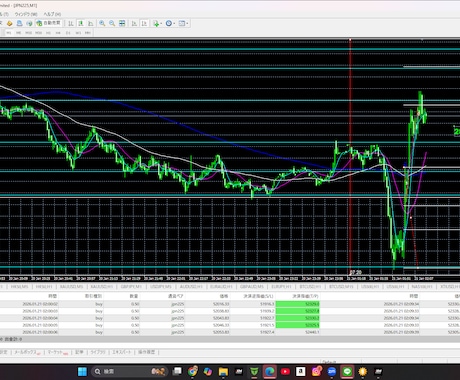
Task: Open Google Chrome from the taskbar
Action: (192, 371)
